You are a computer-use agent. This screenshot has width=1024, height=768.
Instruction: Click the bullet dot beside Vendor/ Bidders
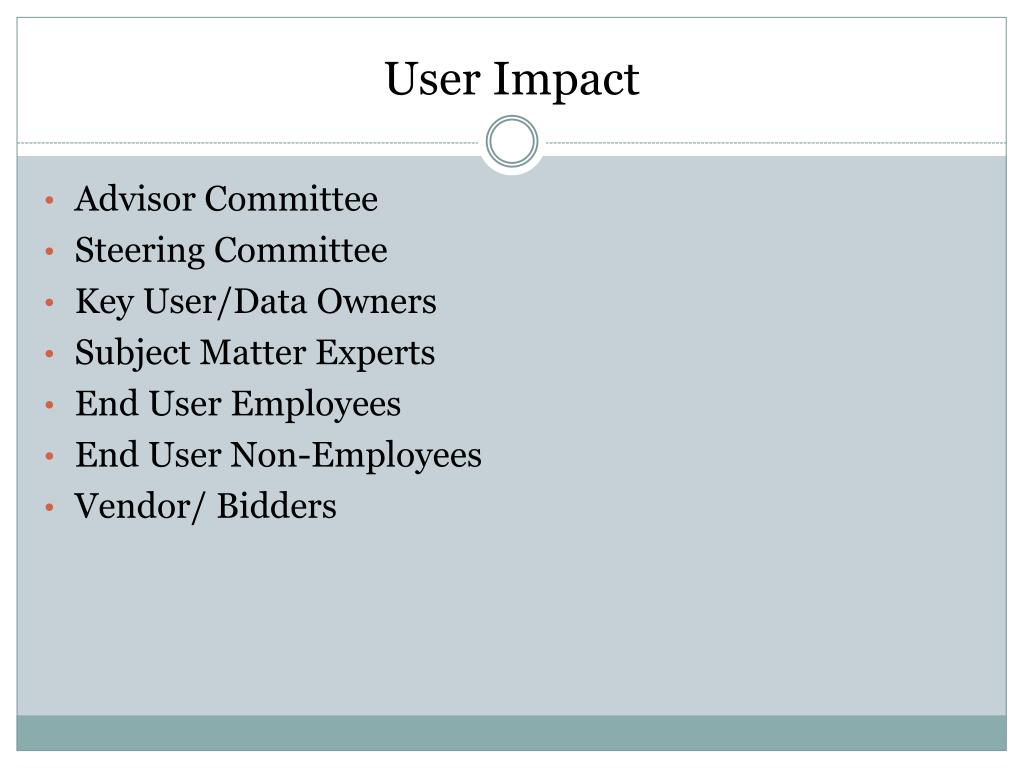click(50, 507)
